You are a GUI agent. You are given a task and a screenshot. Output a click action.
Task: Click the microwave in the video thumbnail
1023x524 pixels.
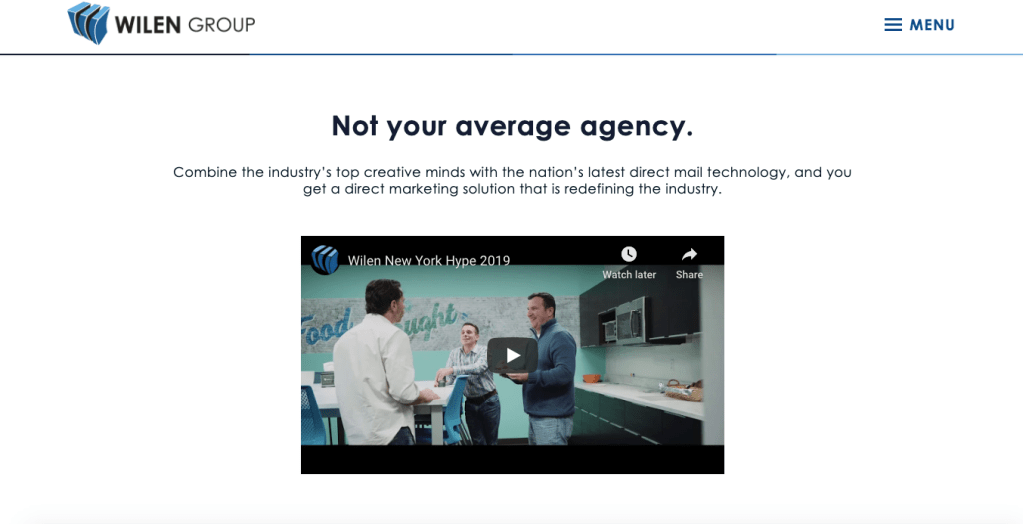point(628,323)
